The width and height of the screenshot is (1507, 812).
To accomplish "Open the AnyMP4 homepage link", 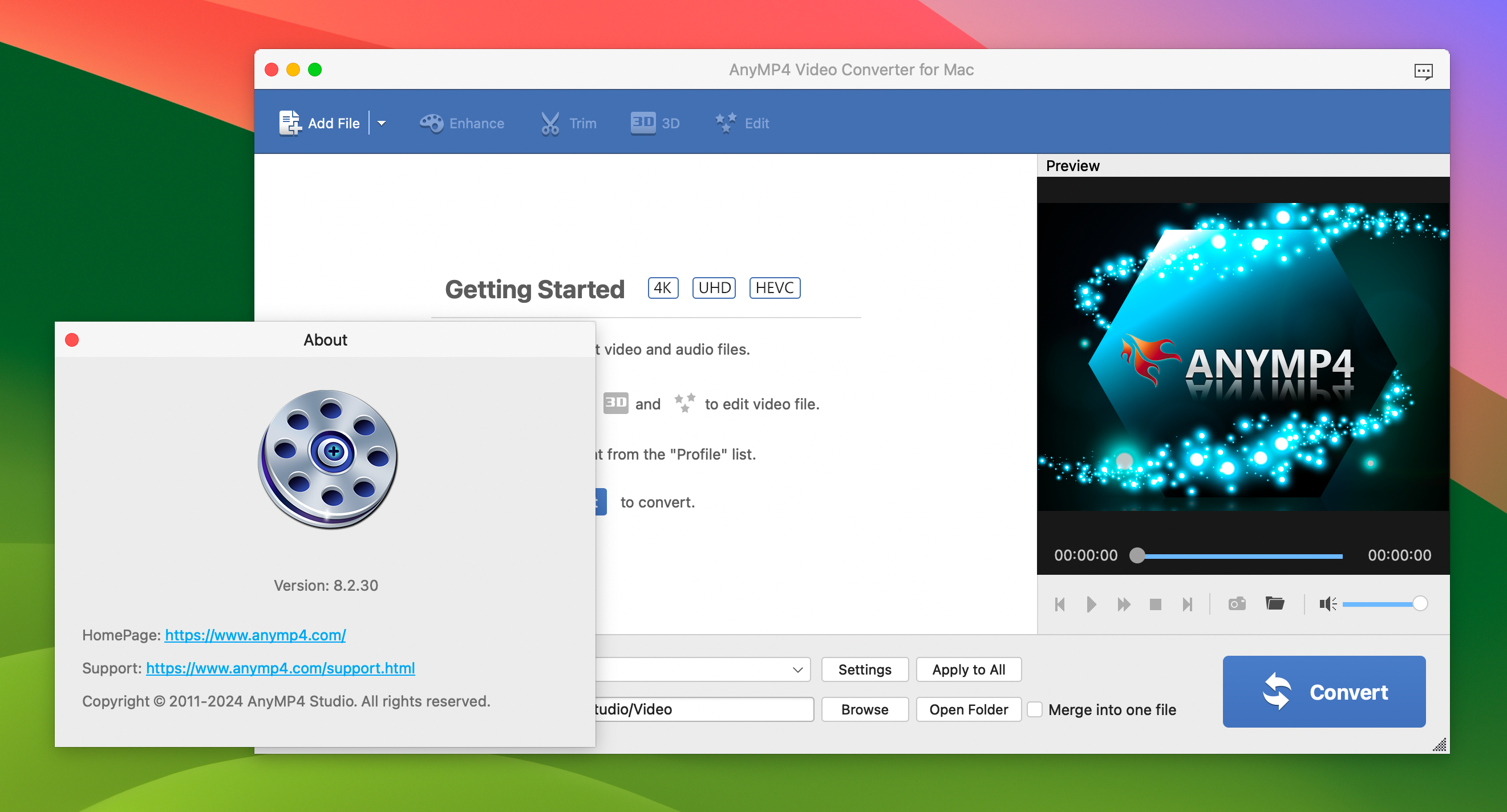I will pos(255,635).
